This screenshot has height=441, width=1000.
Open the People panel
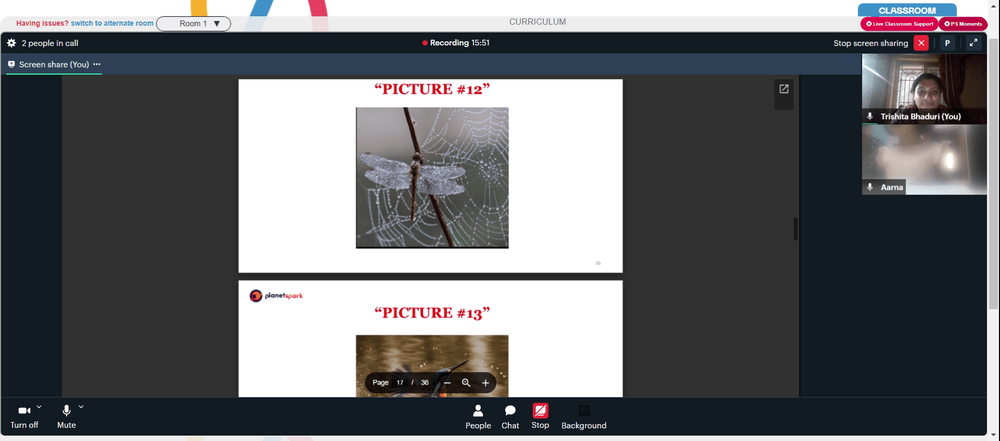pyautogui.click(x=478, y=417)
